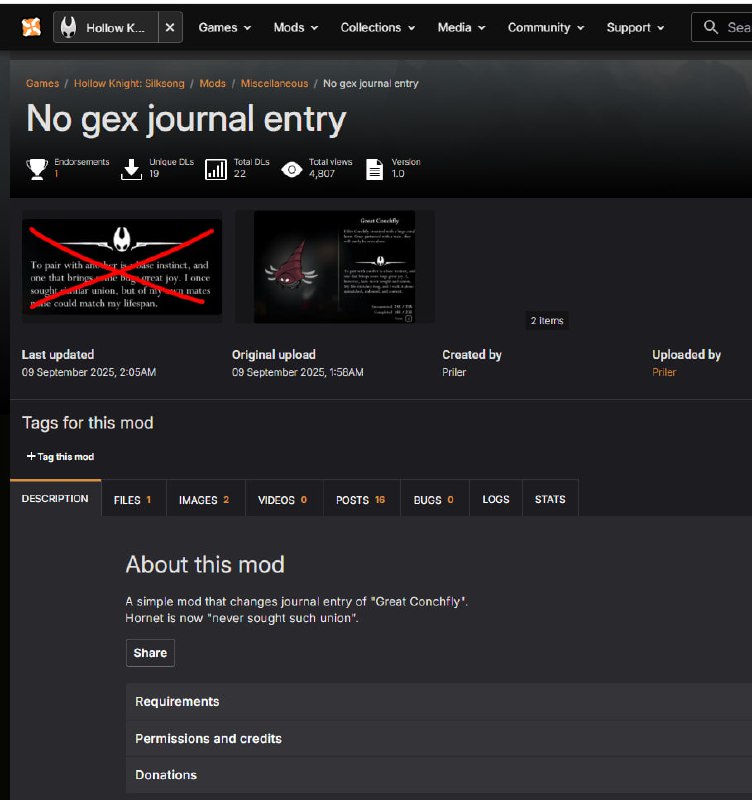Screen dimensions: 752x800
Task: Click the Hollow Knight game icon
Action: (68, 28)
